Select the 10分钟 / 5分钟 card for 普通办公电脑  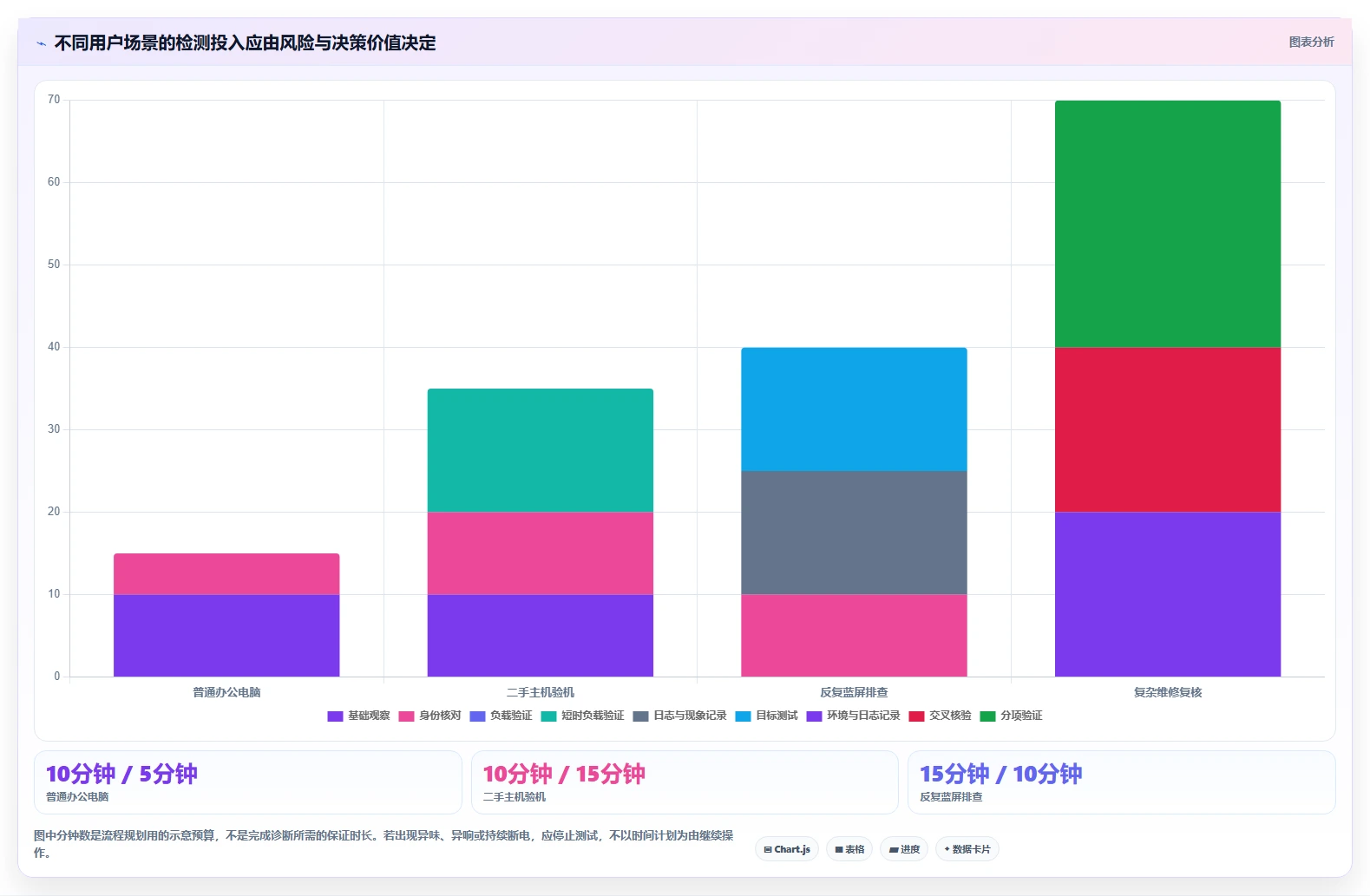(248, 782)
